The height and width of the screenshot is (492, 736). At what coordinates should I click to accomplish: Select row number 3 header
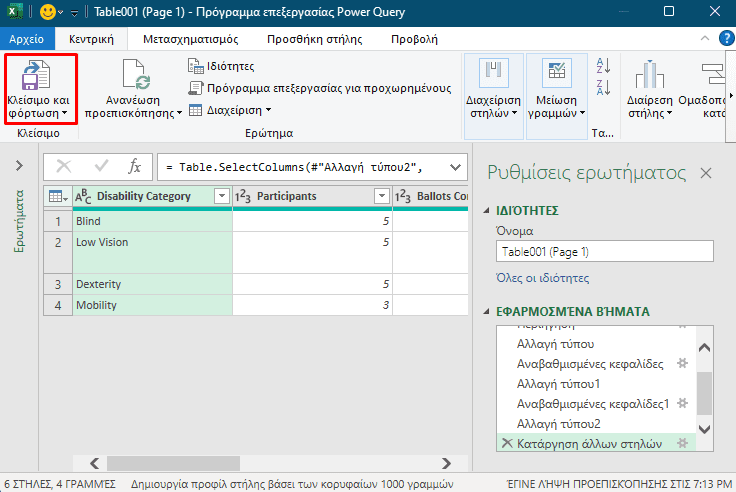coord(58,284)
